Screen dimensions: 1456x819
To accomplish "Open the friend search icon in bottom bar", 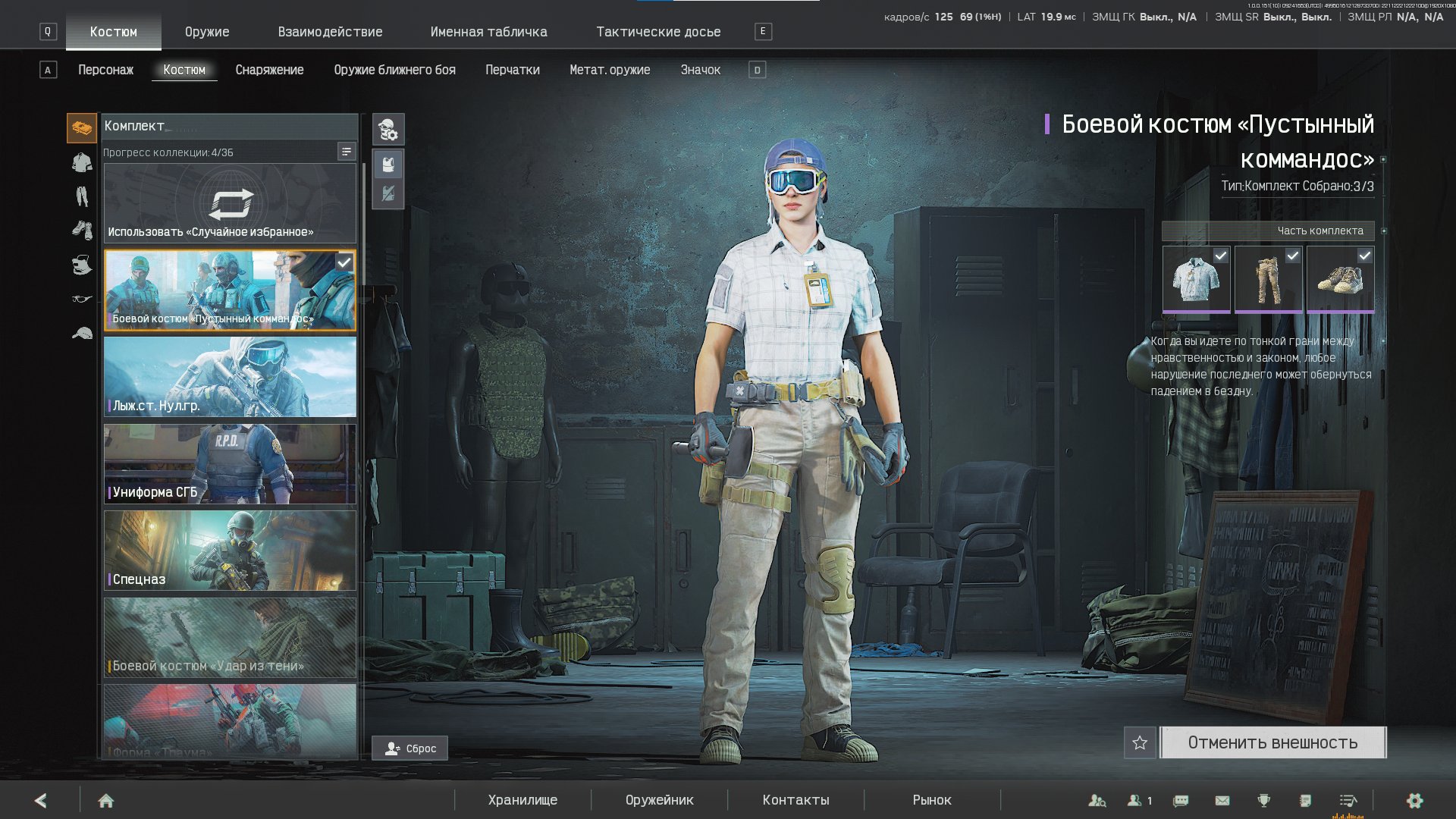I will coord(1097,800).
